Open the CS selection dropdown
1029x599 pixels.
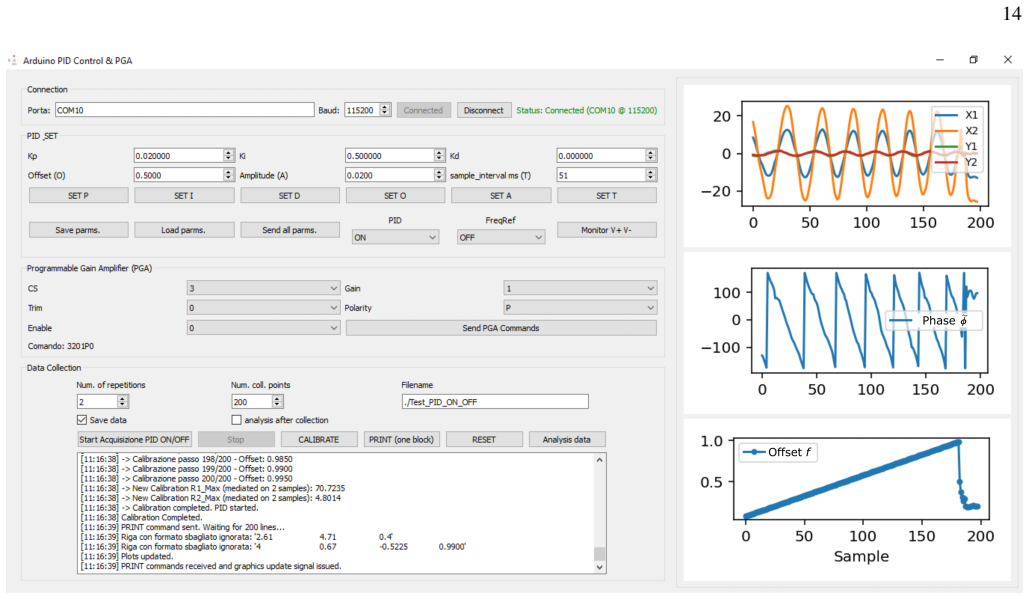(x=263, y=288)
